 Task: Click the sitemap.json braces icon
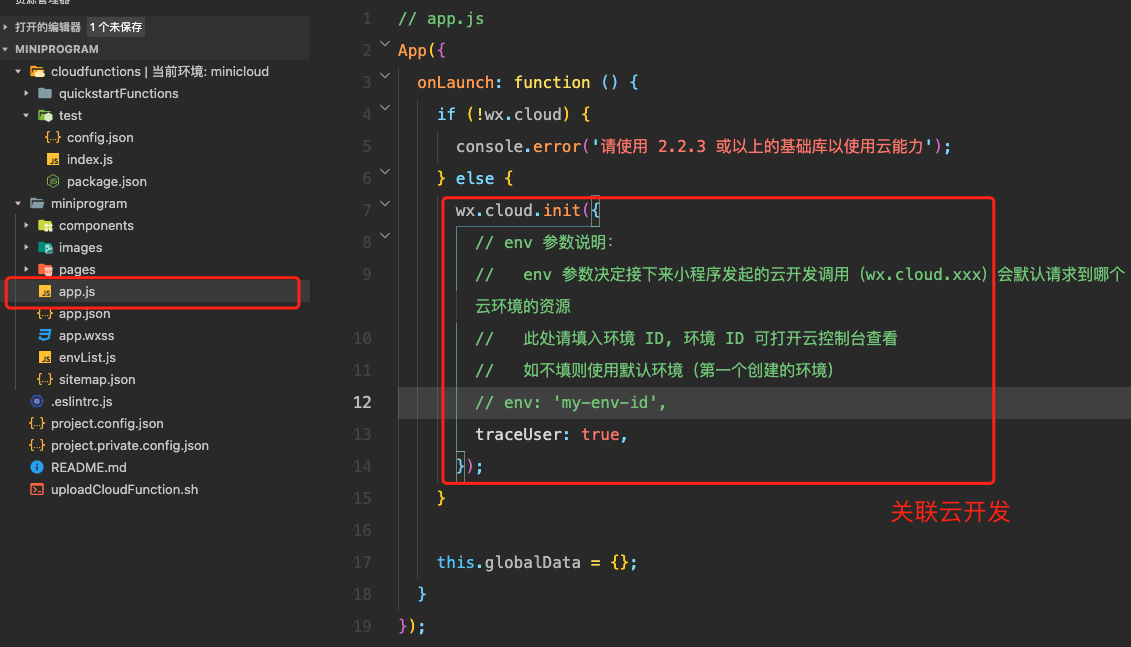45,379
